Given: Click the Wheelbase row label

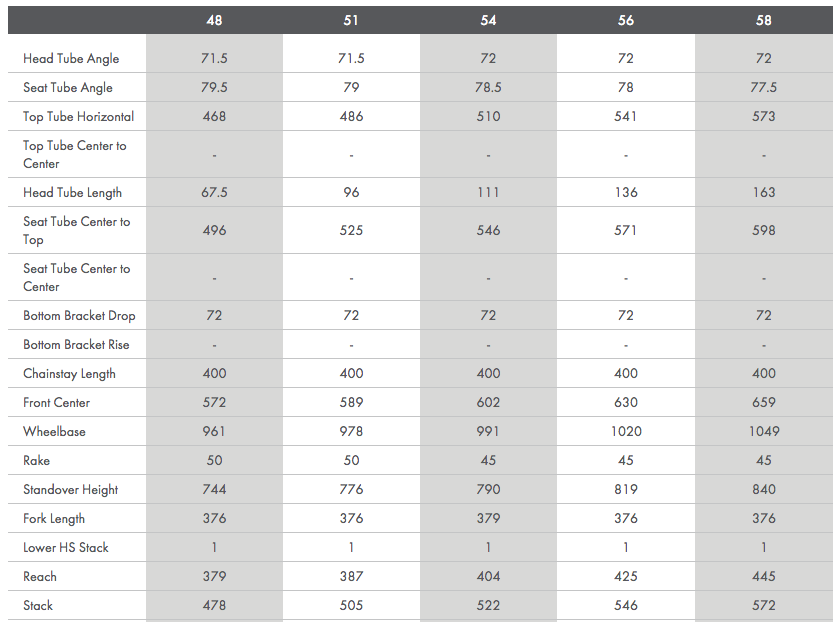Looking at the screenshot, I should (54, 432).
